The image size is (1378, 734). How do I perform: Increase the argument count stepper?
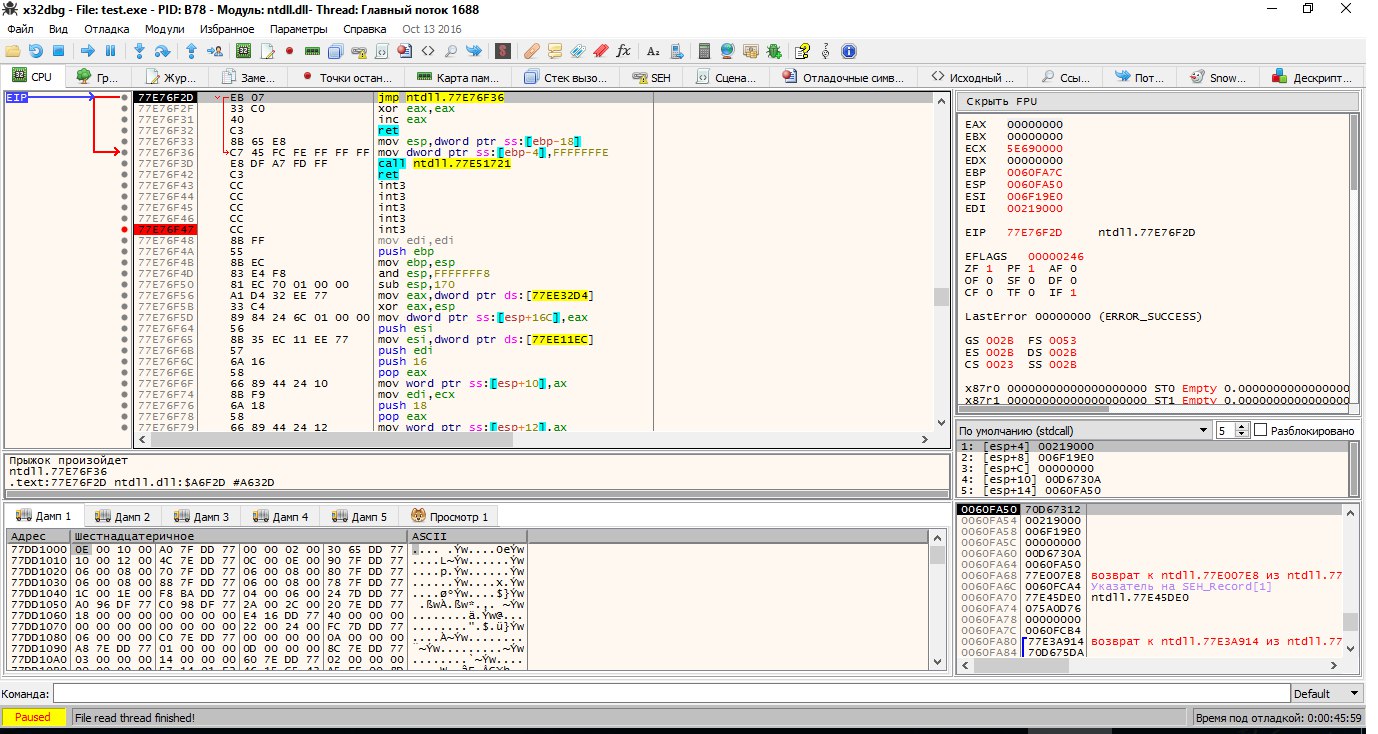(x=1242, y=426)
